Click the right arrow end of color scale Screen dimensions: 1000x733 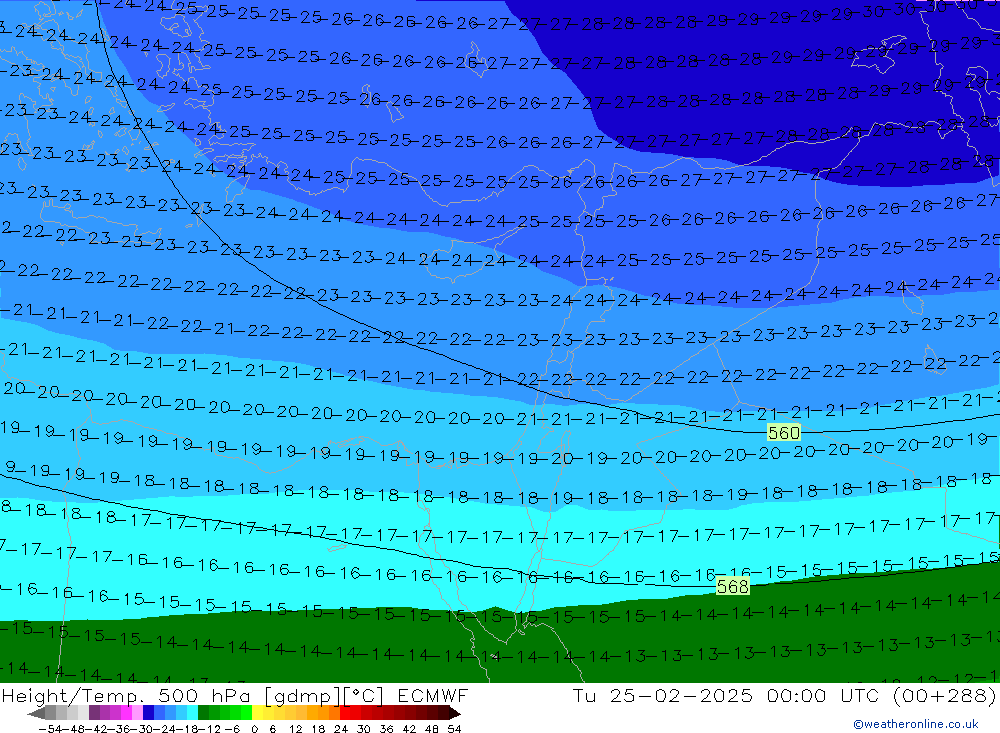tap(455, 713)
